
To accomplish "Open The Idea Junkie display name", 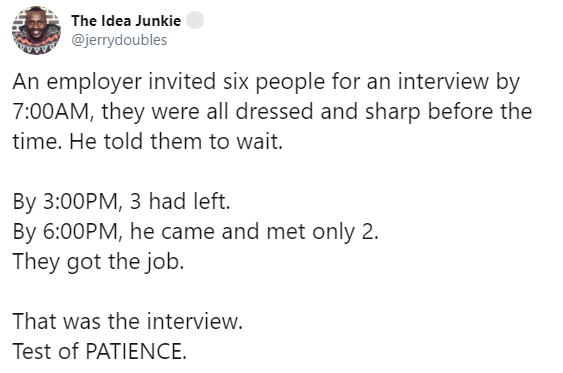I will (126, 21).
